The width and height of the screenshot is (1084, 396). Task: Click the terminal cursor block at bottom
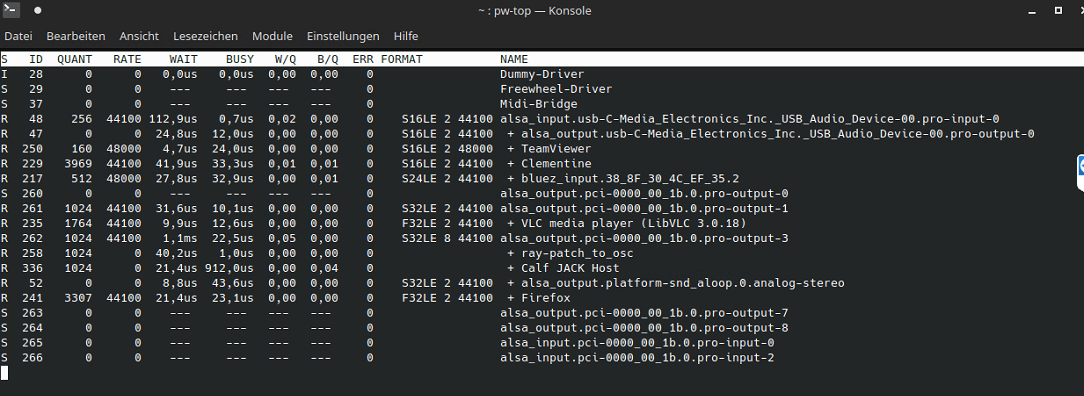click(x=4, y=373)
